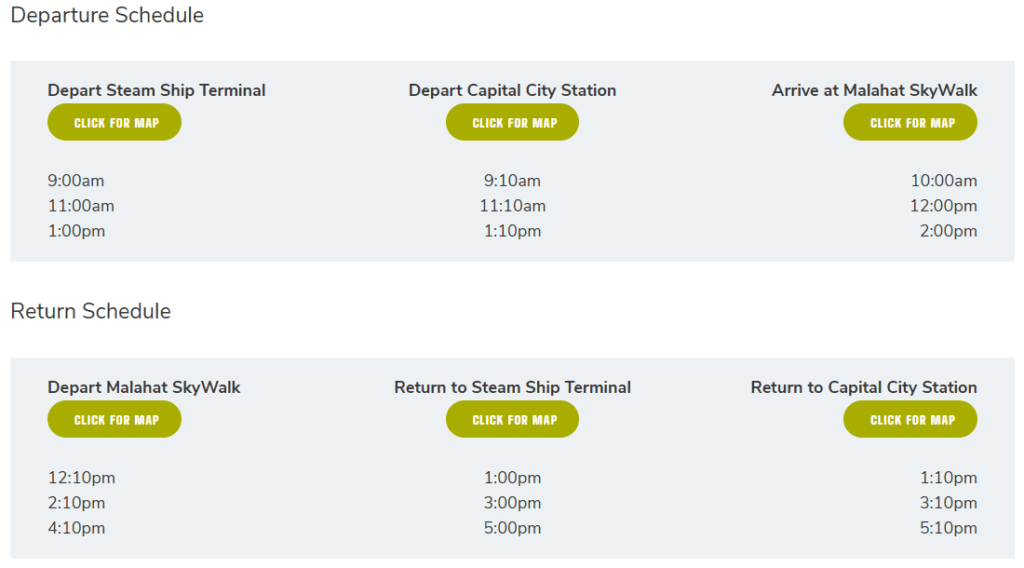1024x568 pixels.
Task: Click the Depart Steam Ship Terminal label
Action: pyautogui.click(x=157, y=90)
